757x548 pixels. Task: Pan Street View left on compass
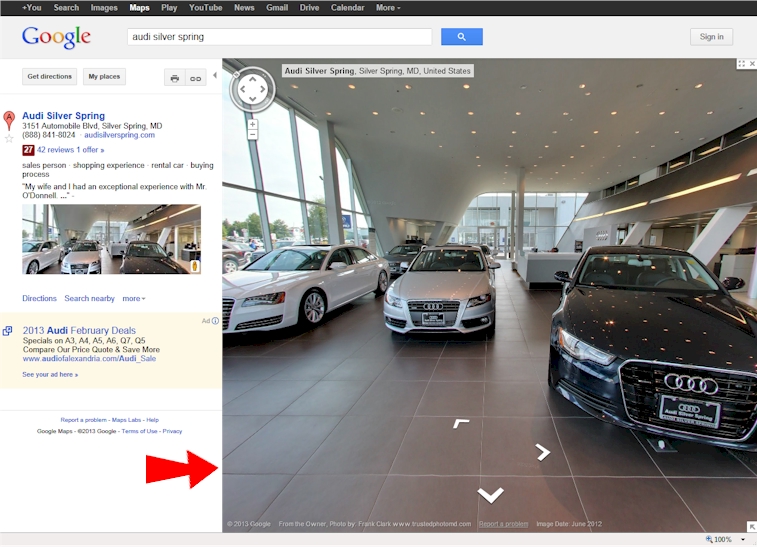click(242, 89)
